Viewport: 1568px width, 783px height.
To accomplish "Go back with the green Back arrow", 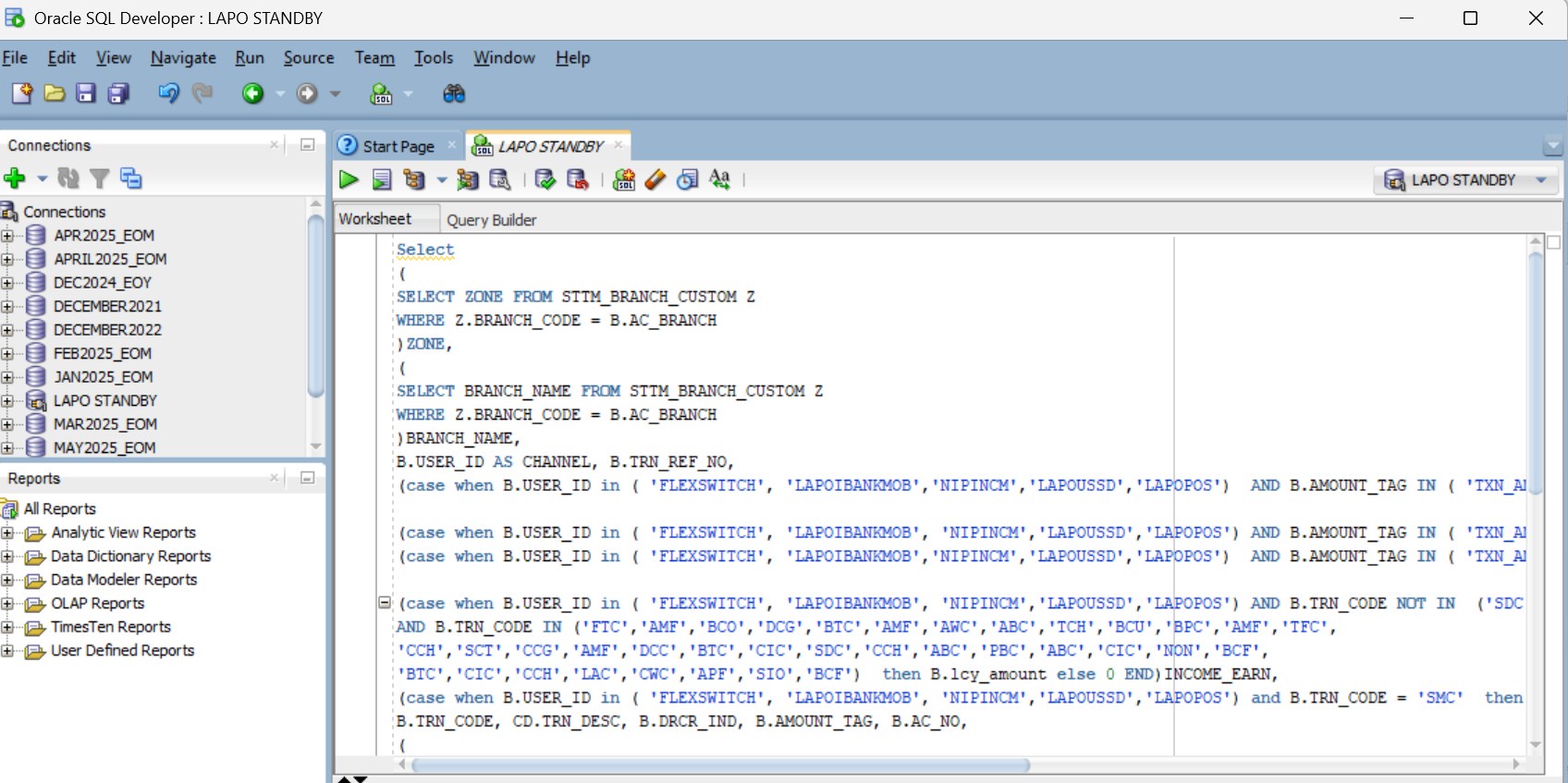I will coord(253,93).
